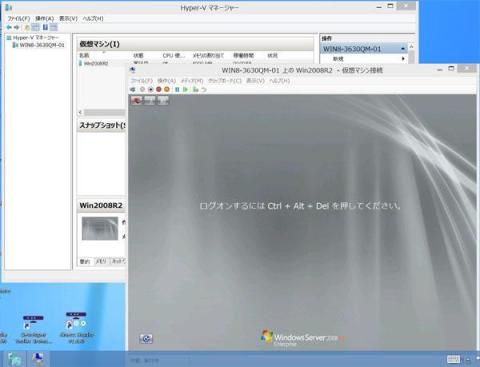Open Media menu in VM connection window
The width and height of the screenshot is (480, 367).
(x=192, y=81)
